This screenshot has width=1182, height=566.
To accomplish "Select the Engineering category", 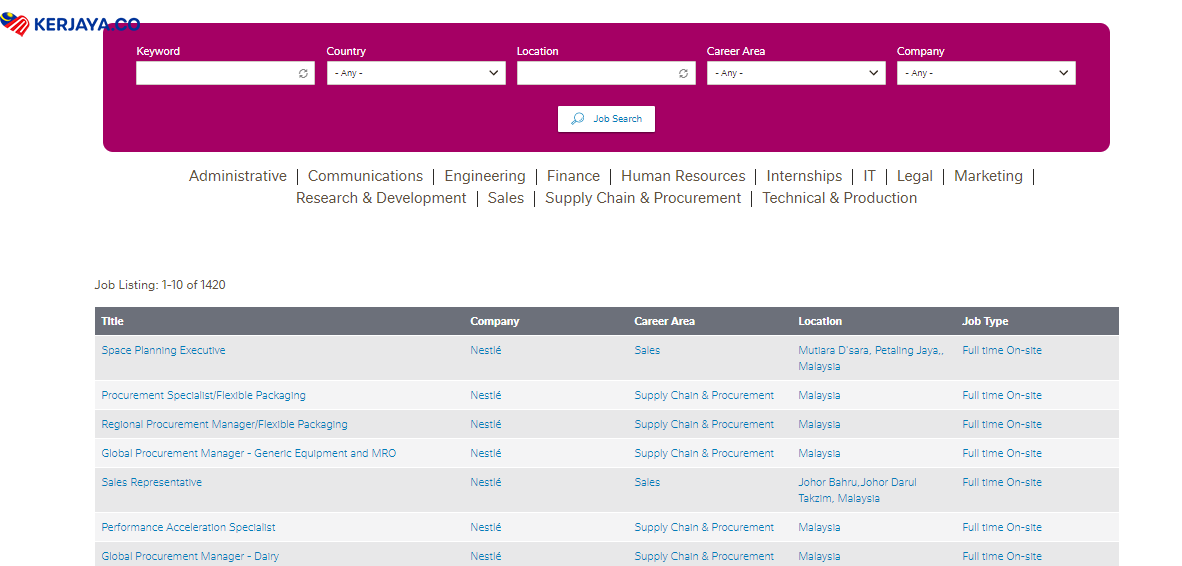I will click(485, 176).
